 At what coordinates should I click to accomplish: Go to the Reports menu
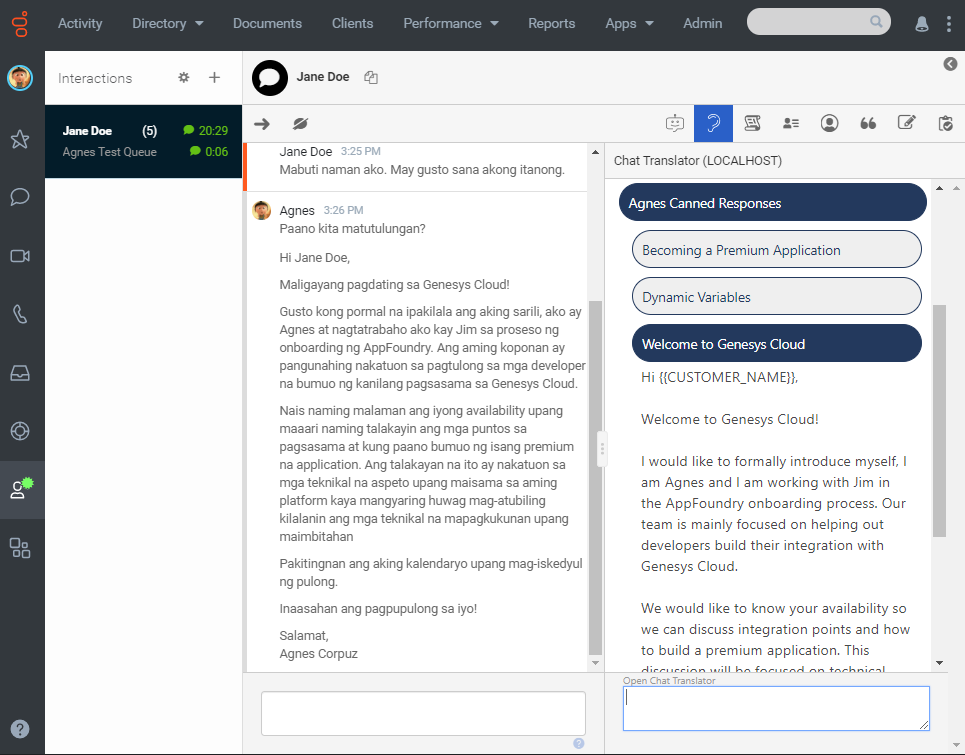551,23
